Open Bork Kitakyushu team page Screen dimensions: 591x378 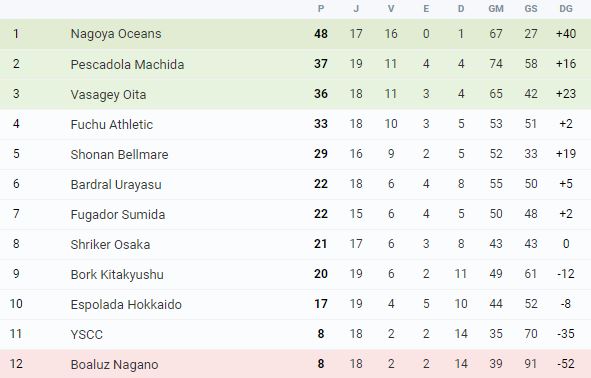(x=117, y=274)
